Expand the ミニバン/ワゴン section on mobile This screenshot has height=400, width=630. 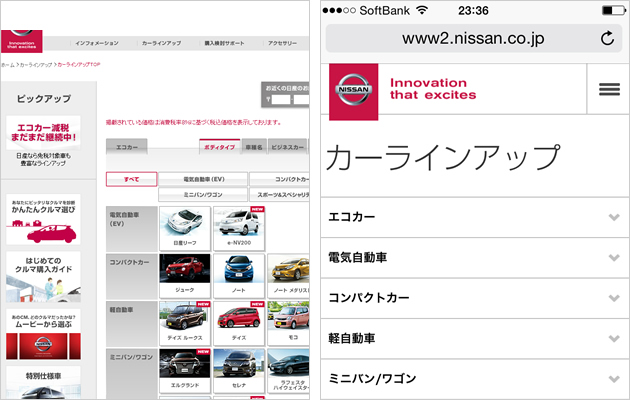click(x=475, y=379)
